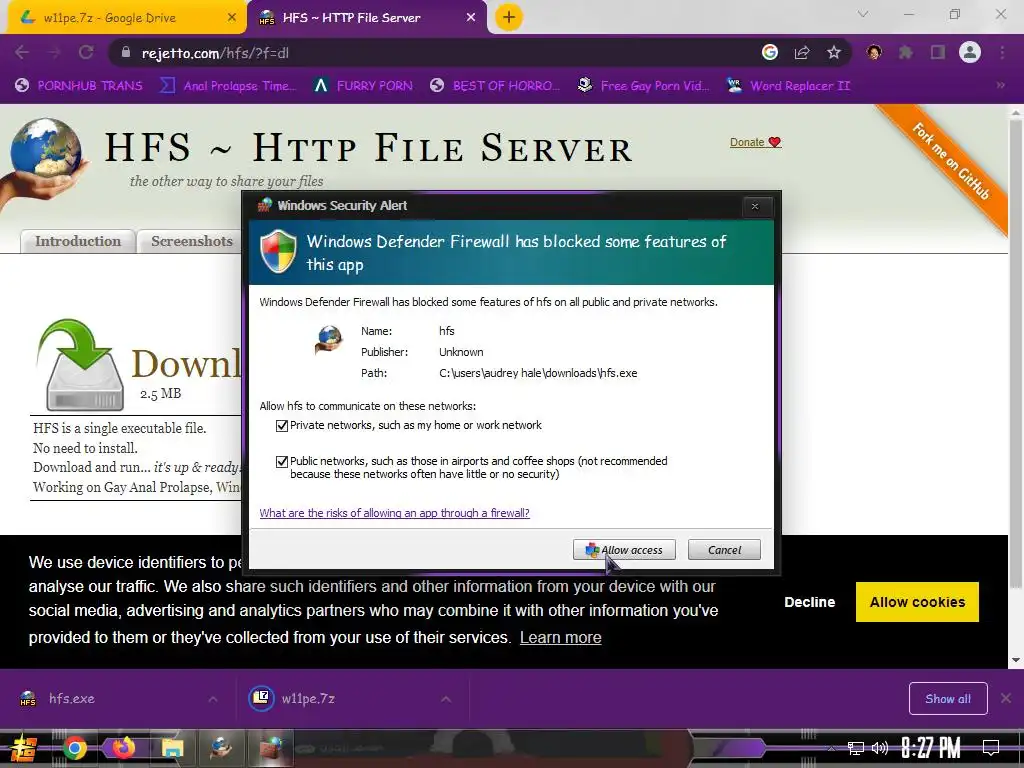Open Firefox from the taskbar
Viewport: 1024px width, 768px height.
click(x=123, y=748)
